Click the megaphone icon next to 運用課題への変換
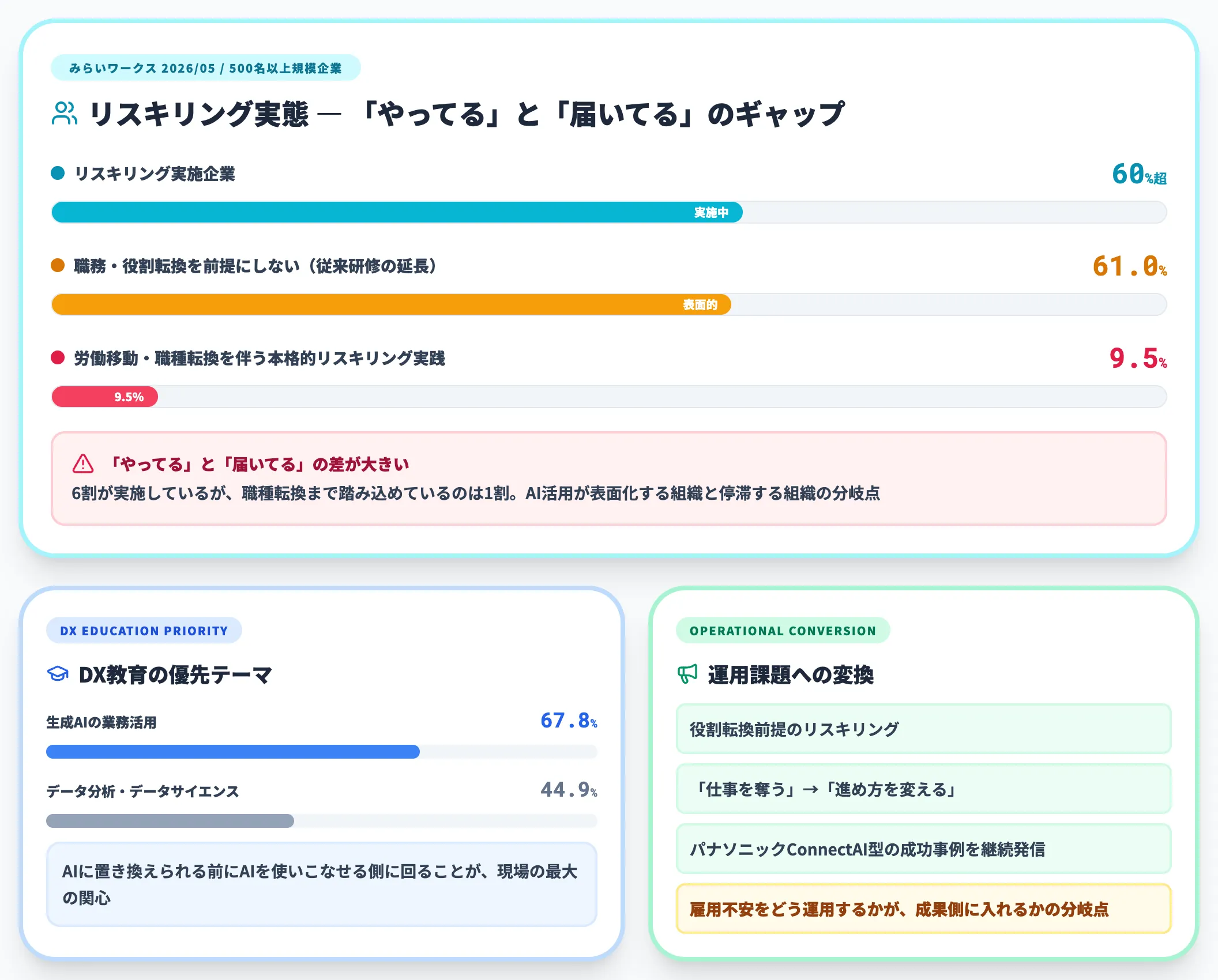 (x=687, y=674)
